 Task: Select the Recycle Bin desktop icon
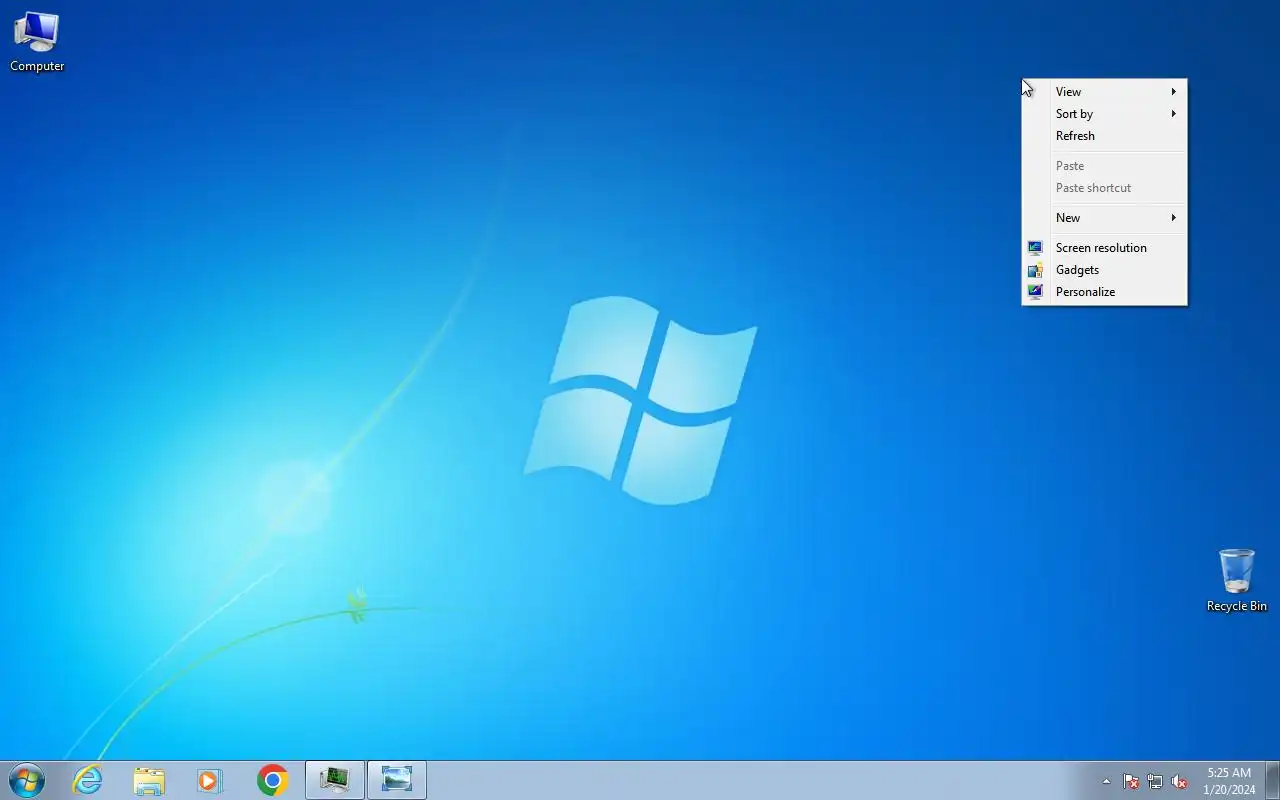tap(1237, 580)
